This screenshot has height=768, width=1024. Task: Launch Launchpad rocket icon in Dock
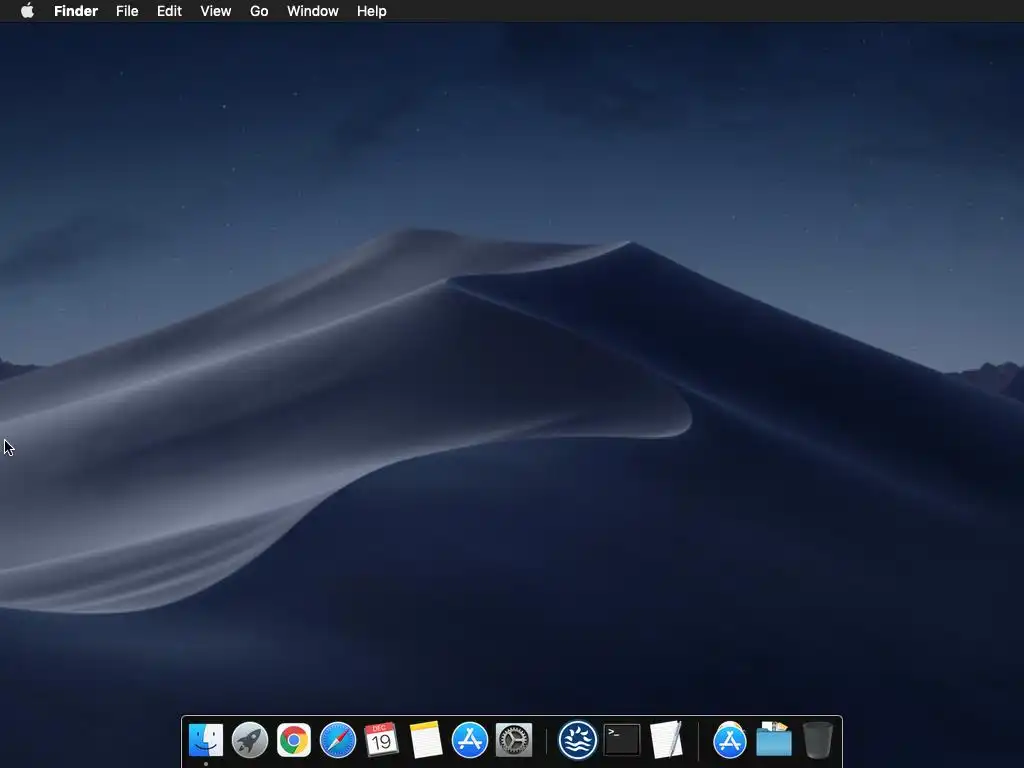249,740
